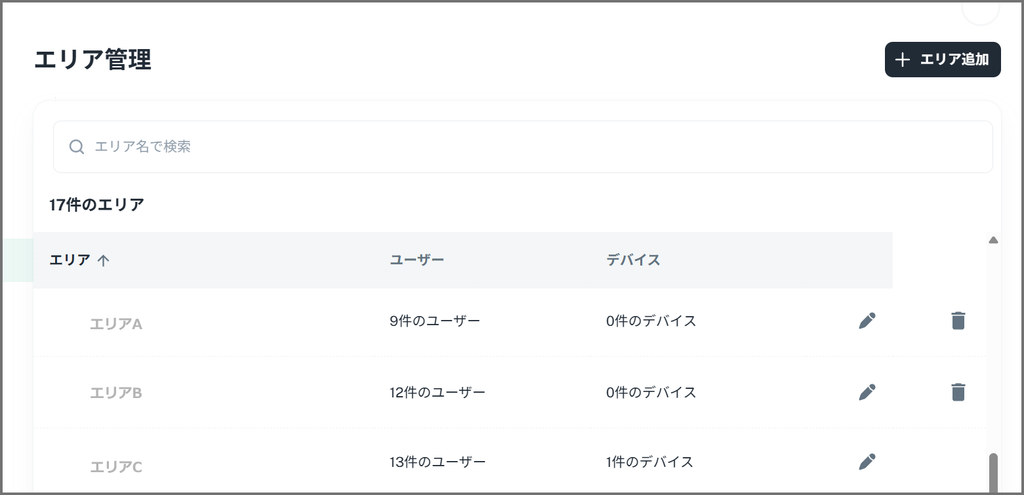
Task: Toggle sort arrow beside エリア header
Action: [x=103, y=261]
